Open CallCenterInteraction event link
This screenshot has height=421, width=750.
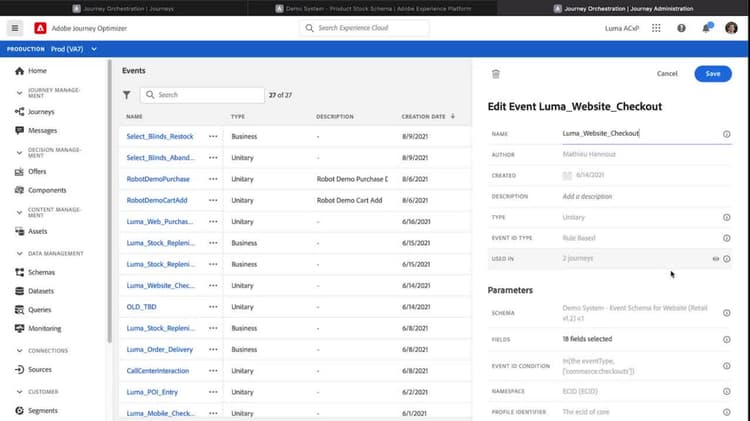157,371
